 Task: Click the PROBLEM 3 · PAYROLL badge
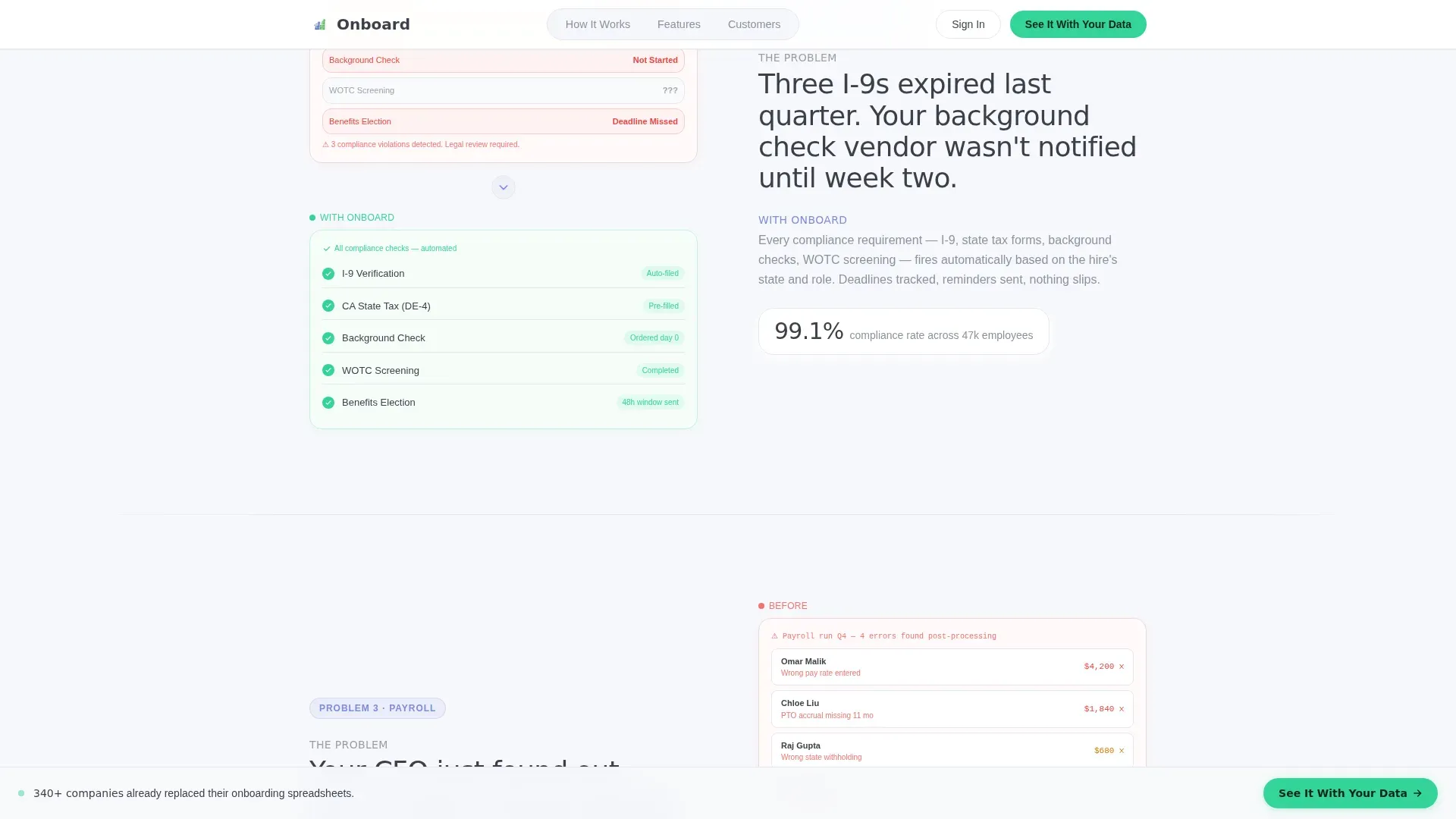pos(377,708)
